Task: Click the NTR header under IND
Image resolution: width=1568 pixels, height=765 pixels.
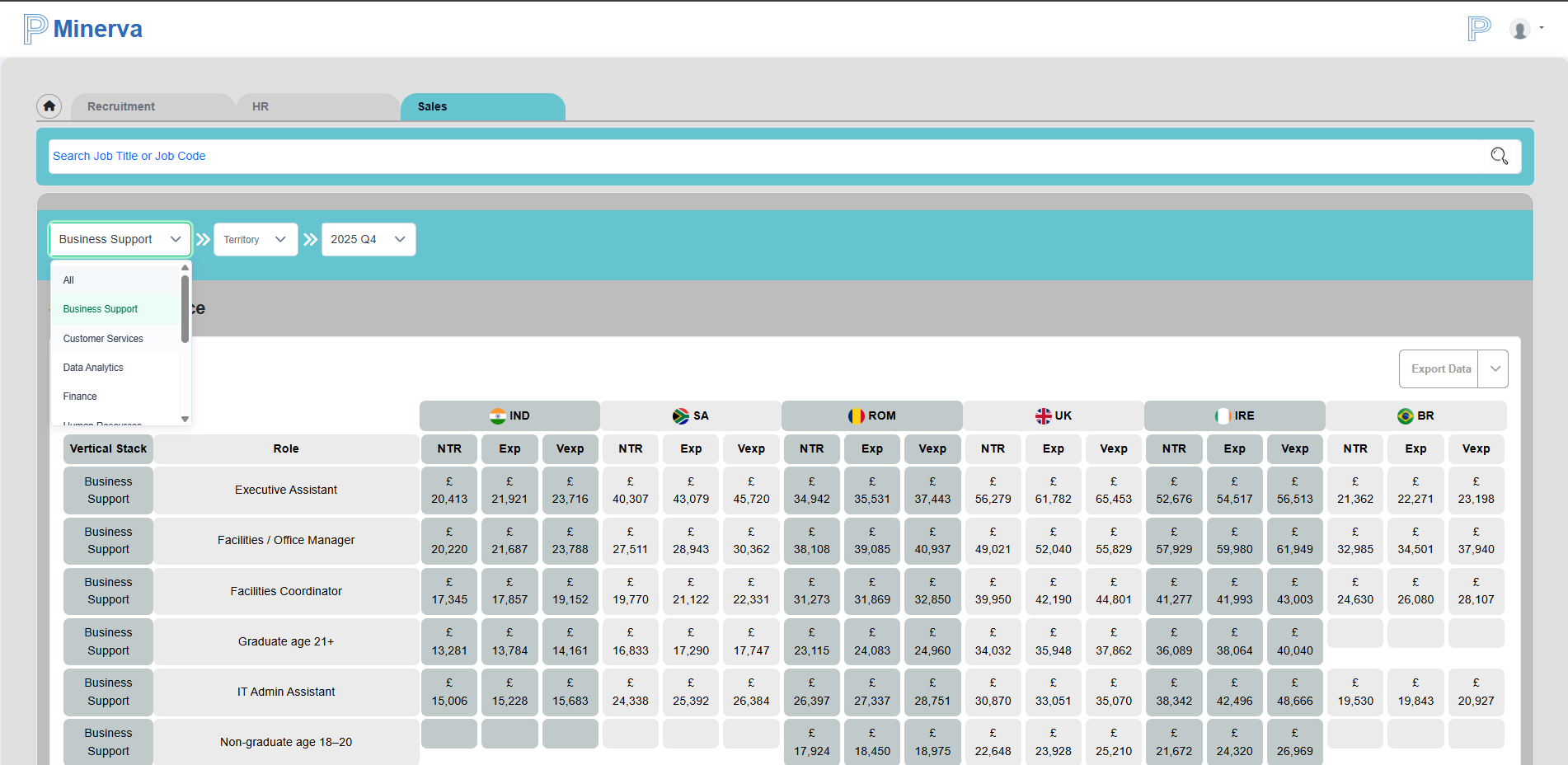Action: point(449,448)
